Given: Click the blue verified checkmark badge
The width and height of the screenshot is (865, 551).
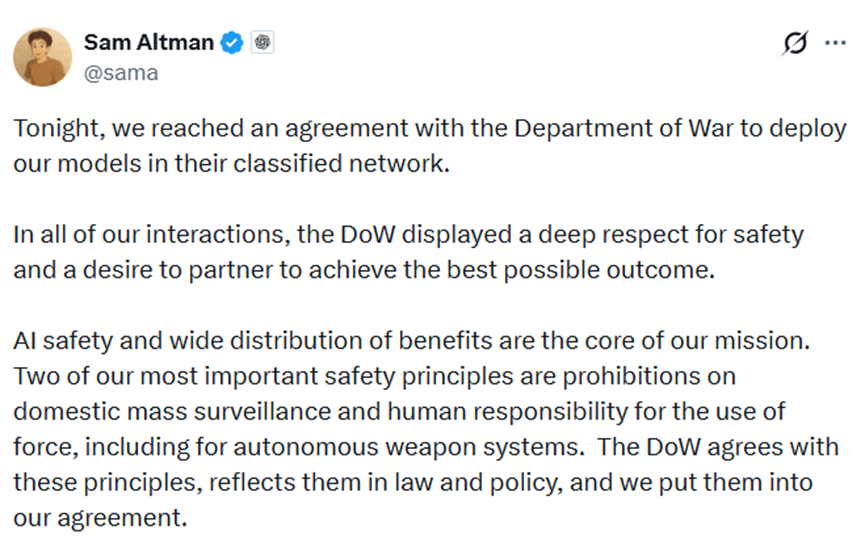Looking at the screenshot, I should pyautogui.click(x=233, y=42).
